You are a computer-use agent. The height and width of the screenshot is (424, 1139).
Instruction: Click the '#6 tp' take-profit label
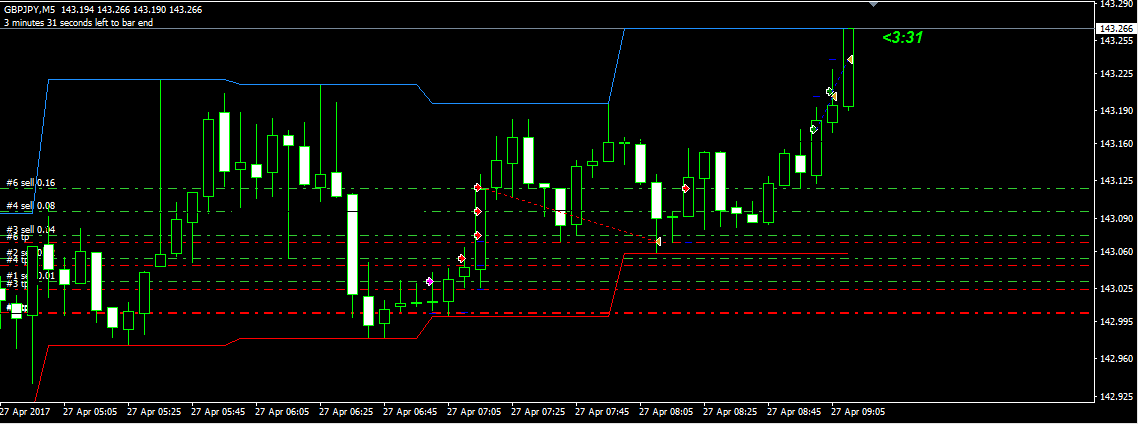18,238
